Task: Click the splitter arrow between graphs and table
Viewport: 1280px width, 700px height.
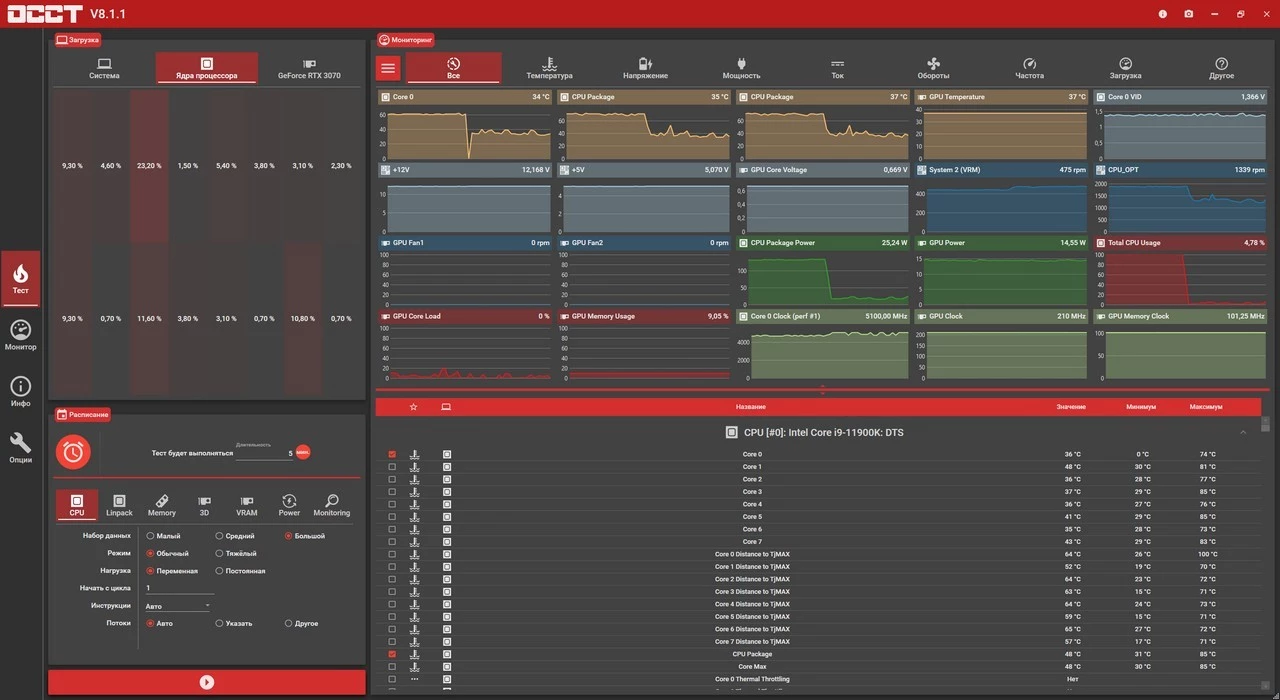Action: point(823,390)
